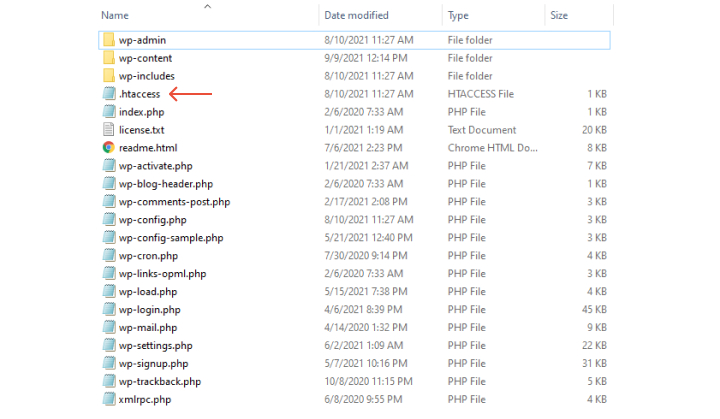Select the wp-links-opml.php file name
This screenshot has width=720, height=419.
click(x=163, y=274)
